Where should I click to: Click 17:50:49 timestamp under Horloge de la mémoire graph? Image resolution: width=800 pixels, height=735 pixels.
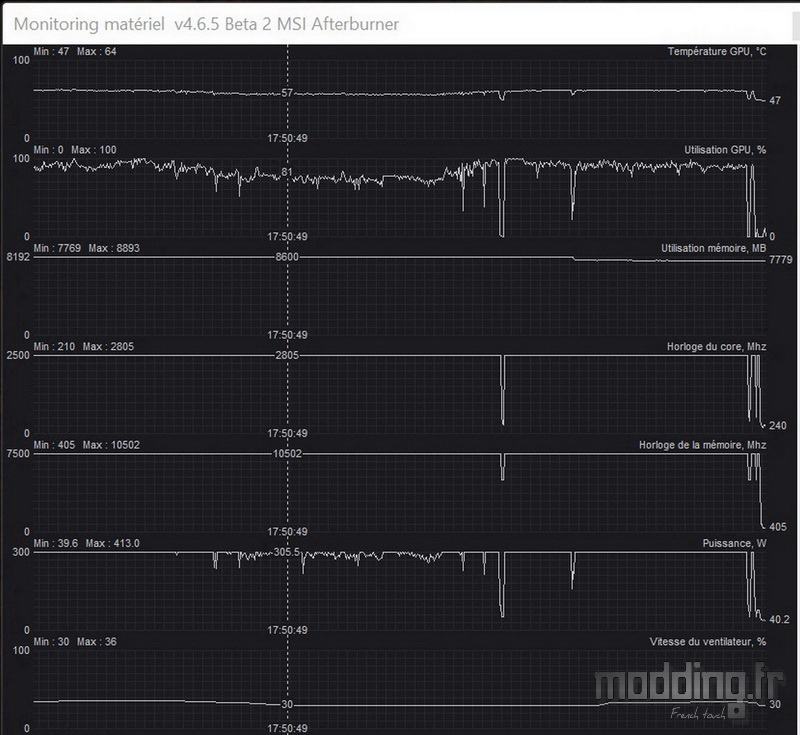point(287,532)
